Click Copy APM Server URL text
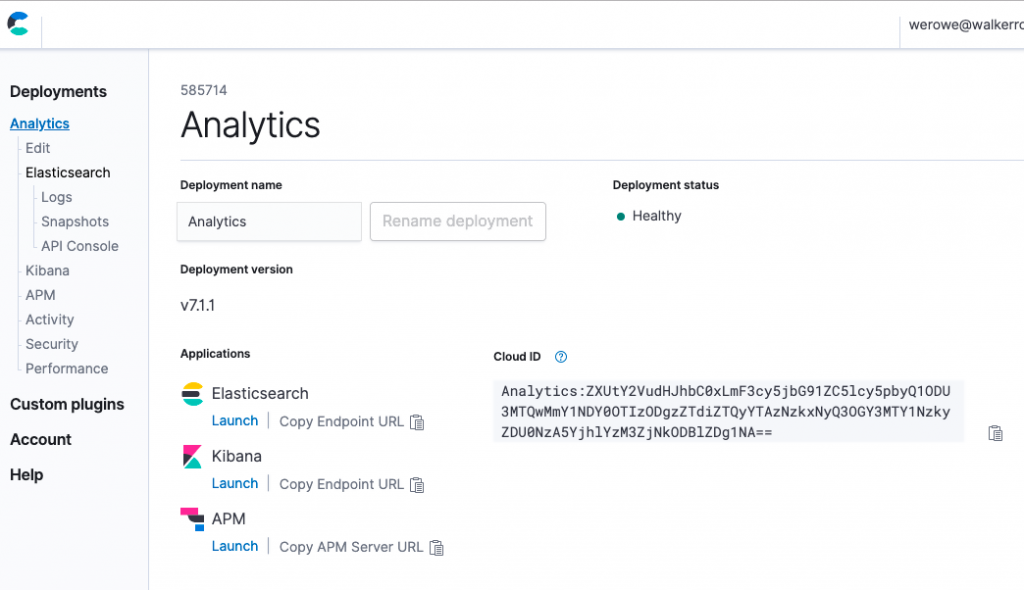 (x=351, y=548)
